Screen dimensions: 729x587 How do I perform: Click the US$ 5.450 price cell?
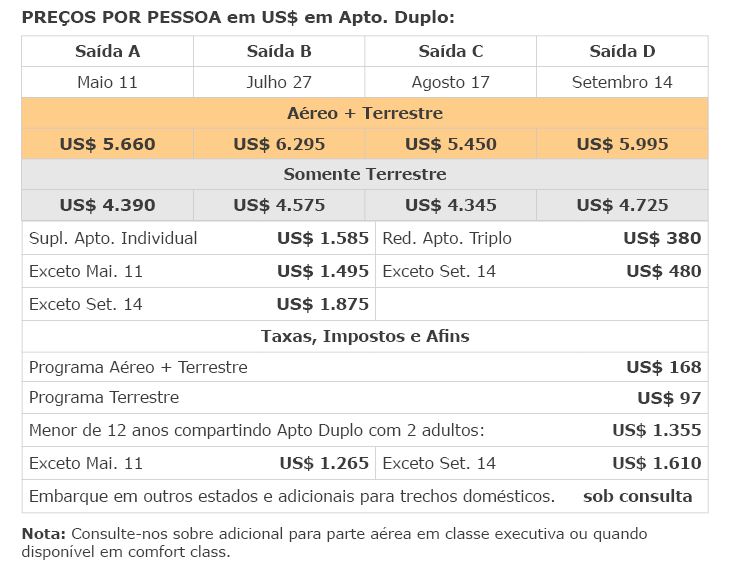[451, 144]
